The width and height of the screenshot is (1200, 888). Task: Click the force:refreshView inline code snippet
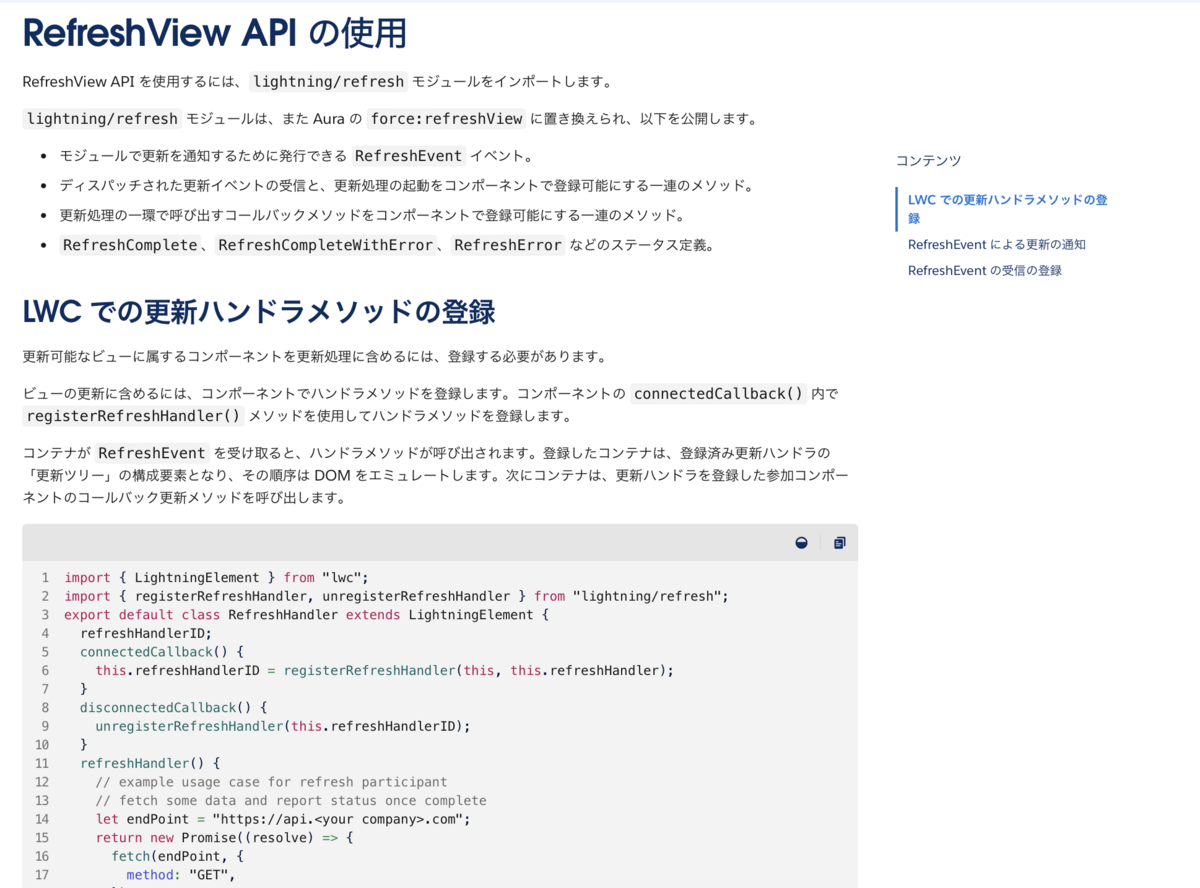pos(446,118)
